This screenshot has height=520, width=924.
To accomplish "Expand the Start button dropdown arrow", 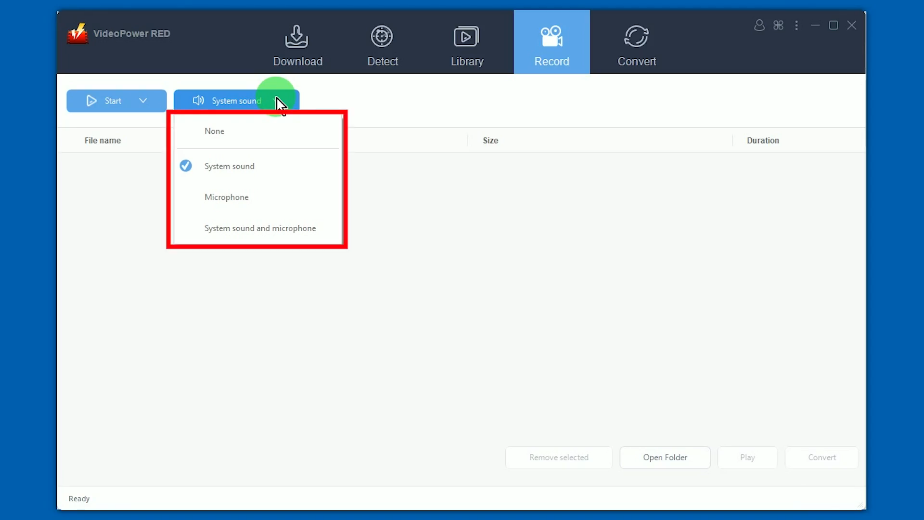I will coord(143,101).
